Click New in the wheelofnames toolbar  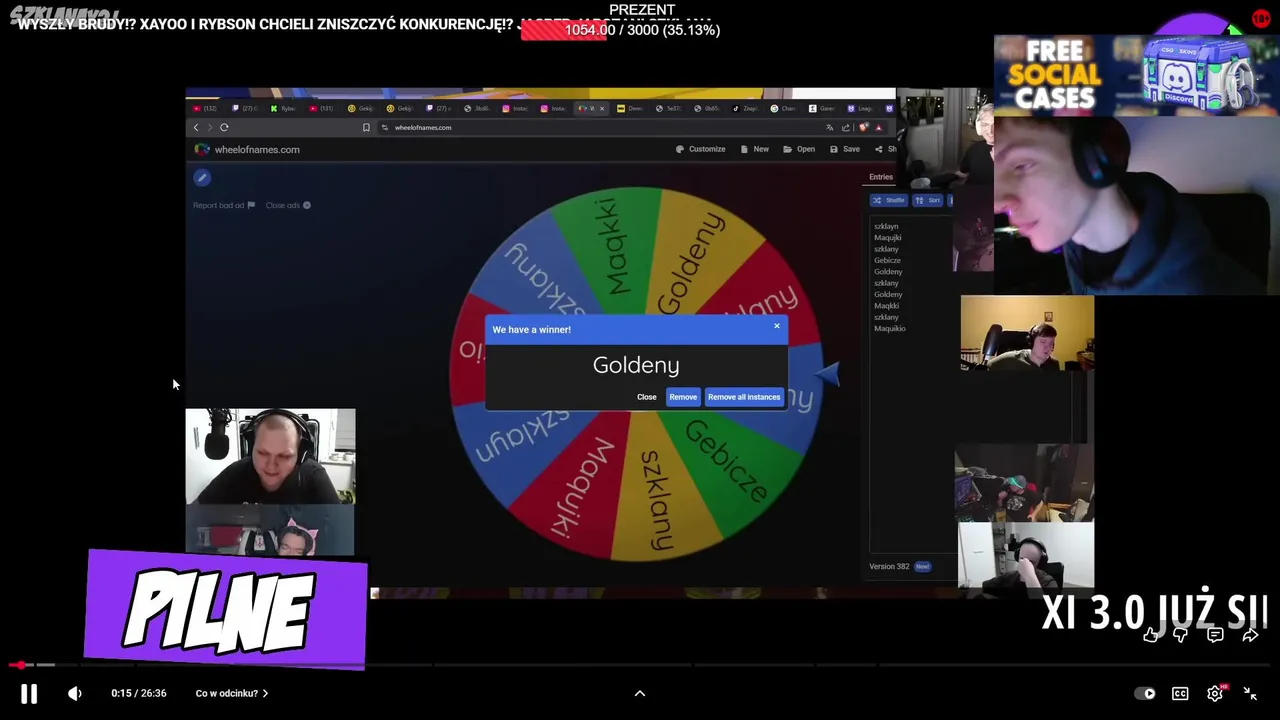pos(755,149)
